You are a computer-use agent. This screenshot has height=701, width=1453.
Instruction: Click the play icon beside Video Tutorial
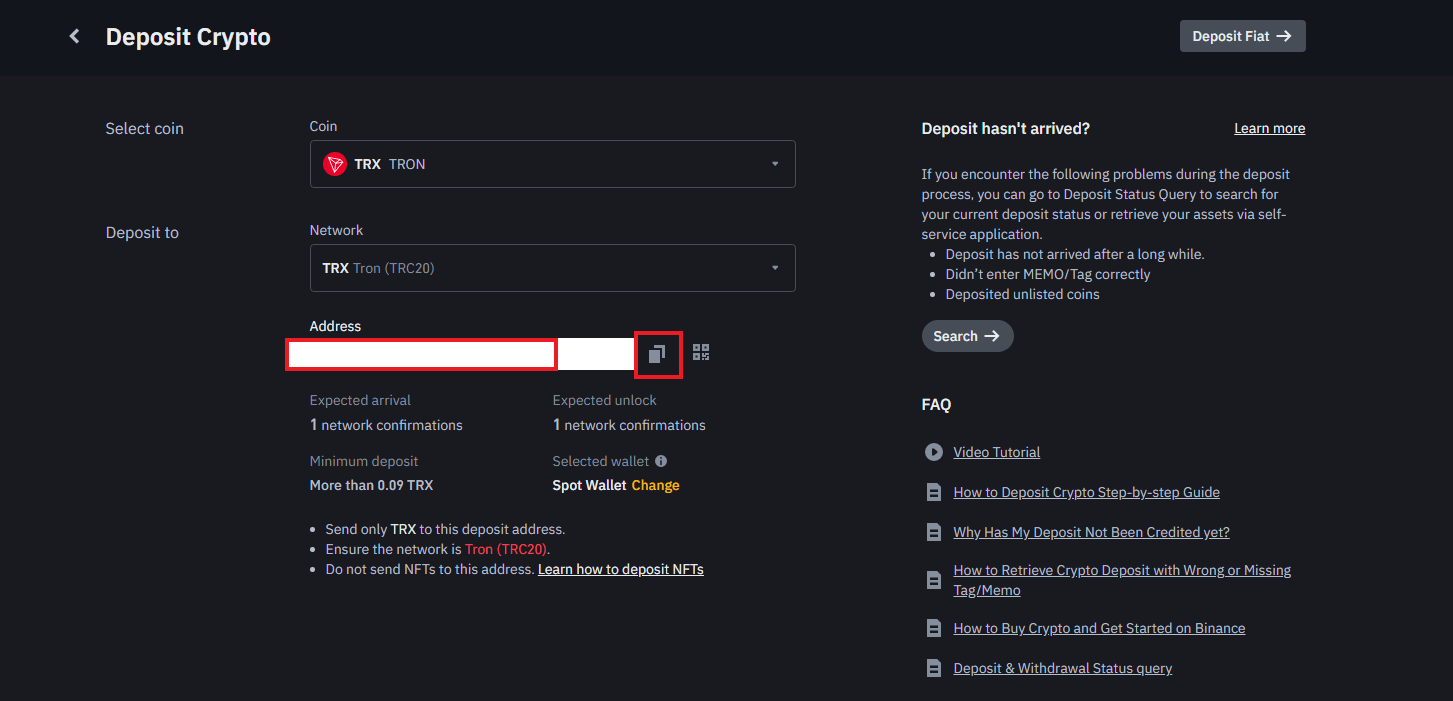coord(934,452)
